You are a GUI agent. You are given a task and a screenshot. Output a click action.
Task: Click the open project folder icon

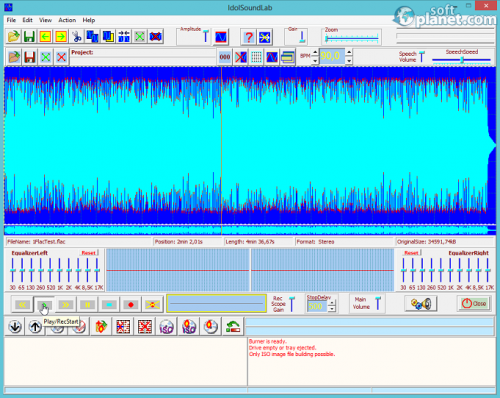[x=14, y=57]
